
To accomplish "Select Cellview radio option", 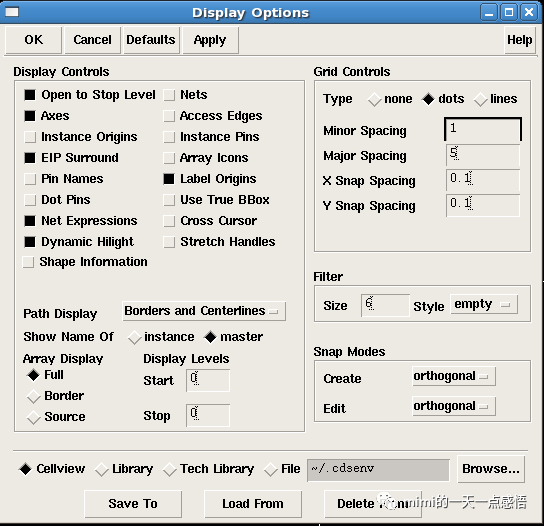I will 25,469.
